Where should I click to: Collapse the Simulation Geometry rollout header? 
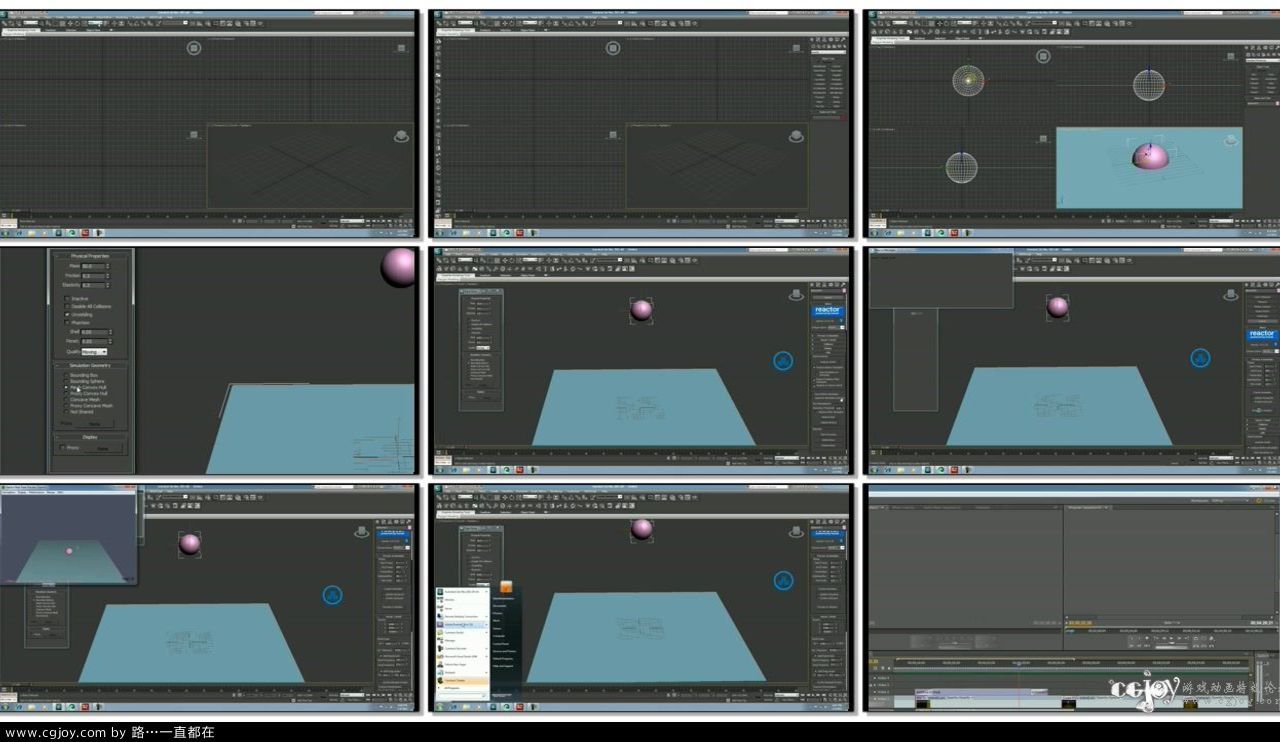pos(90,365)
